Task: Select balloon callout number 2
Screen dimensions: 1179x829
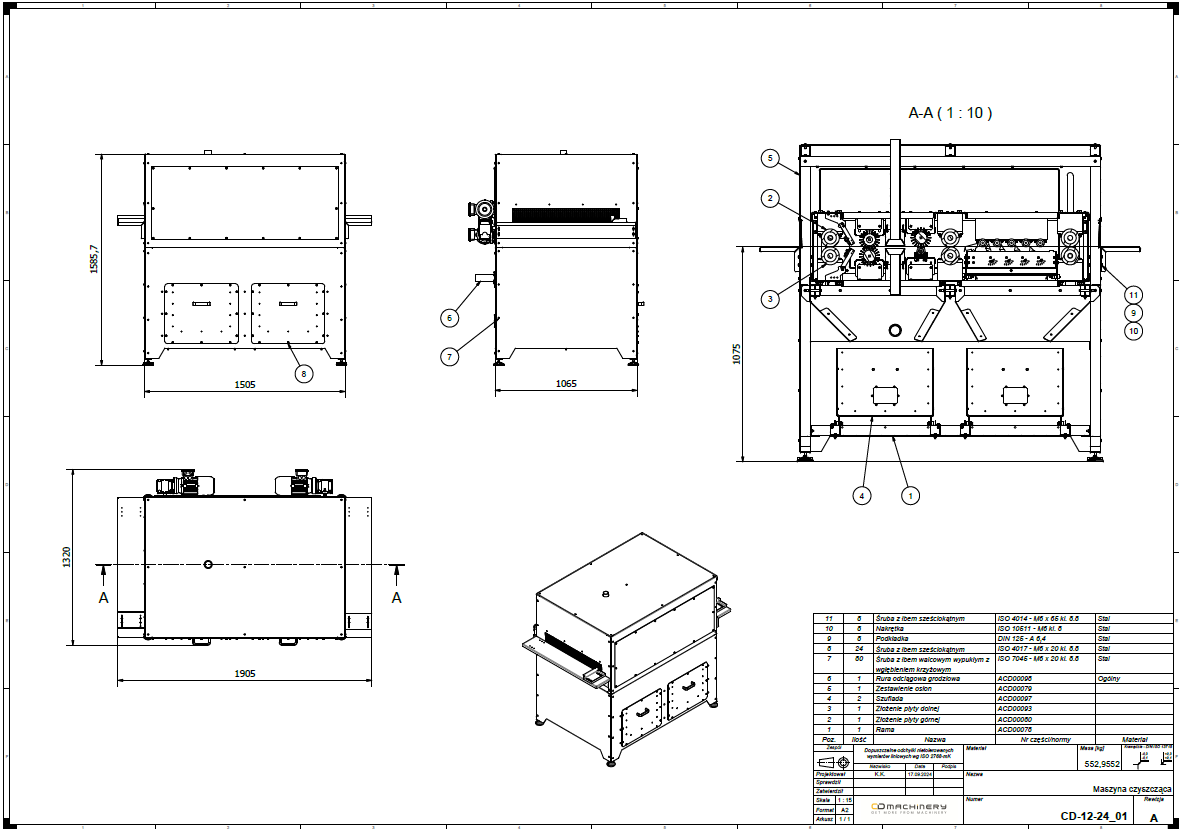Action: click(769, 198)
